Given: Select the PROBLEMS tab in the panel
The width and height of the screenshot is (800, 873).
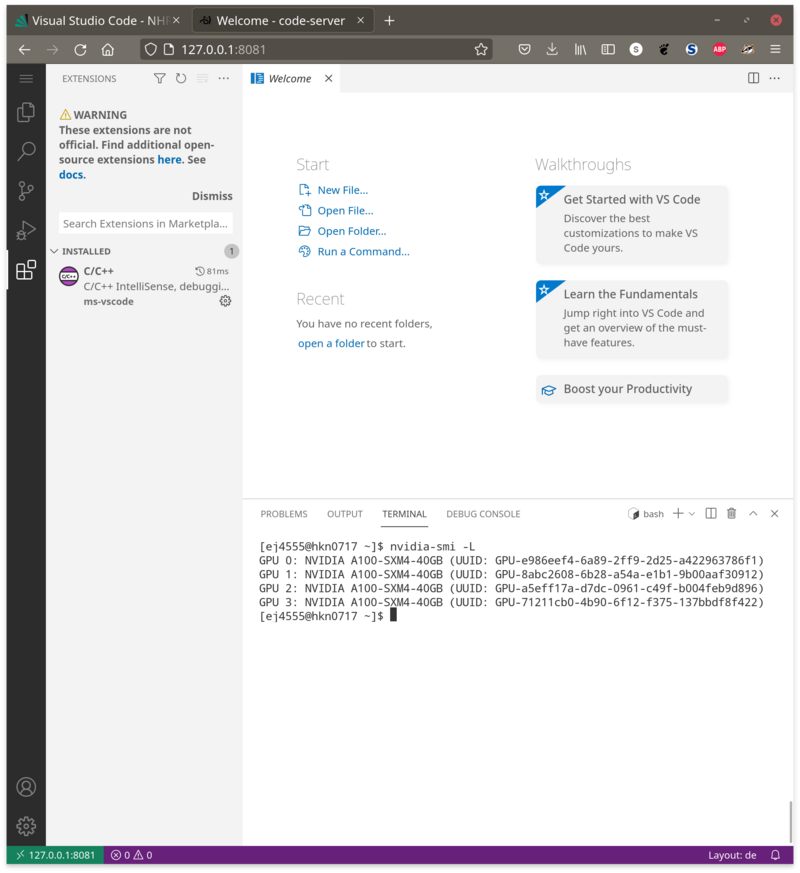Looking at the screenshot, I should pos(284,514).
